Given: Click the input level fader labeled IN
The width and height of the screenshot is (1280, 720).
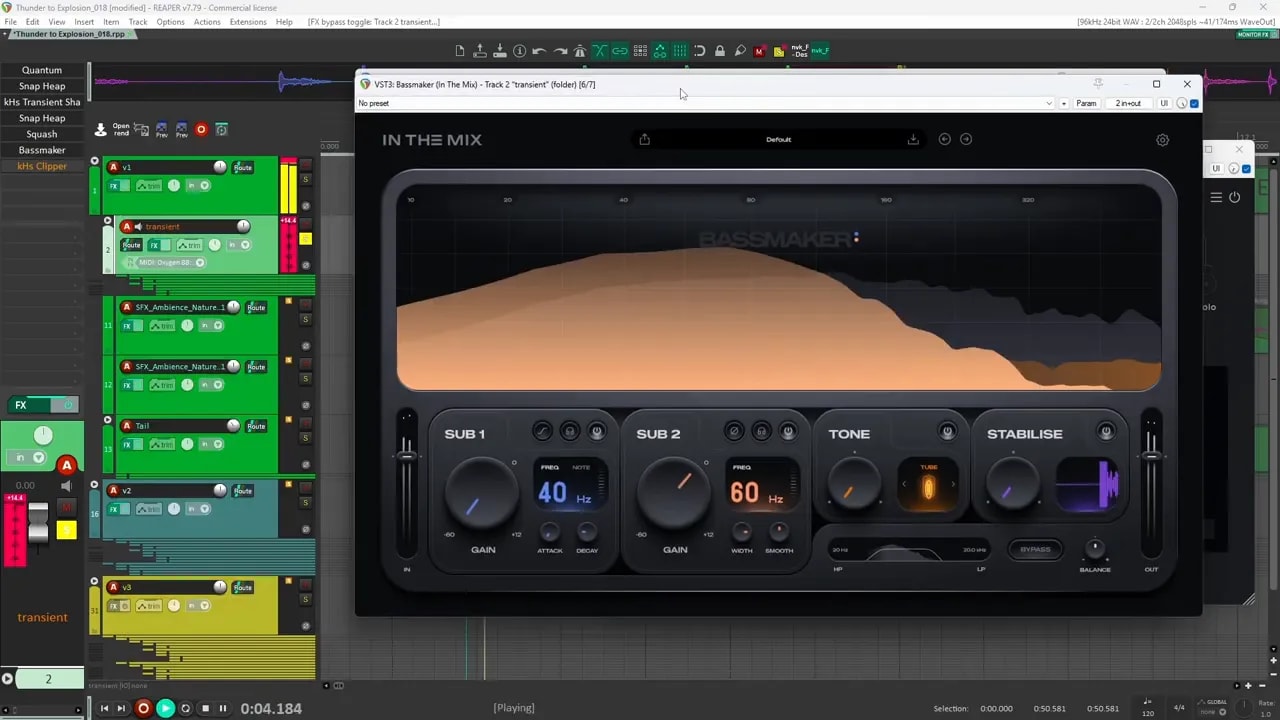Looking at the screenshot, I should (407, 457).
